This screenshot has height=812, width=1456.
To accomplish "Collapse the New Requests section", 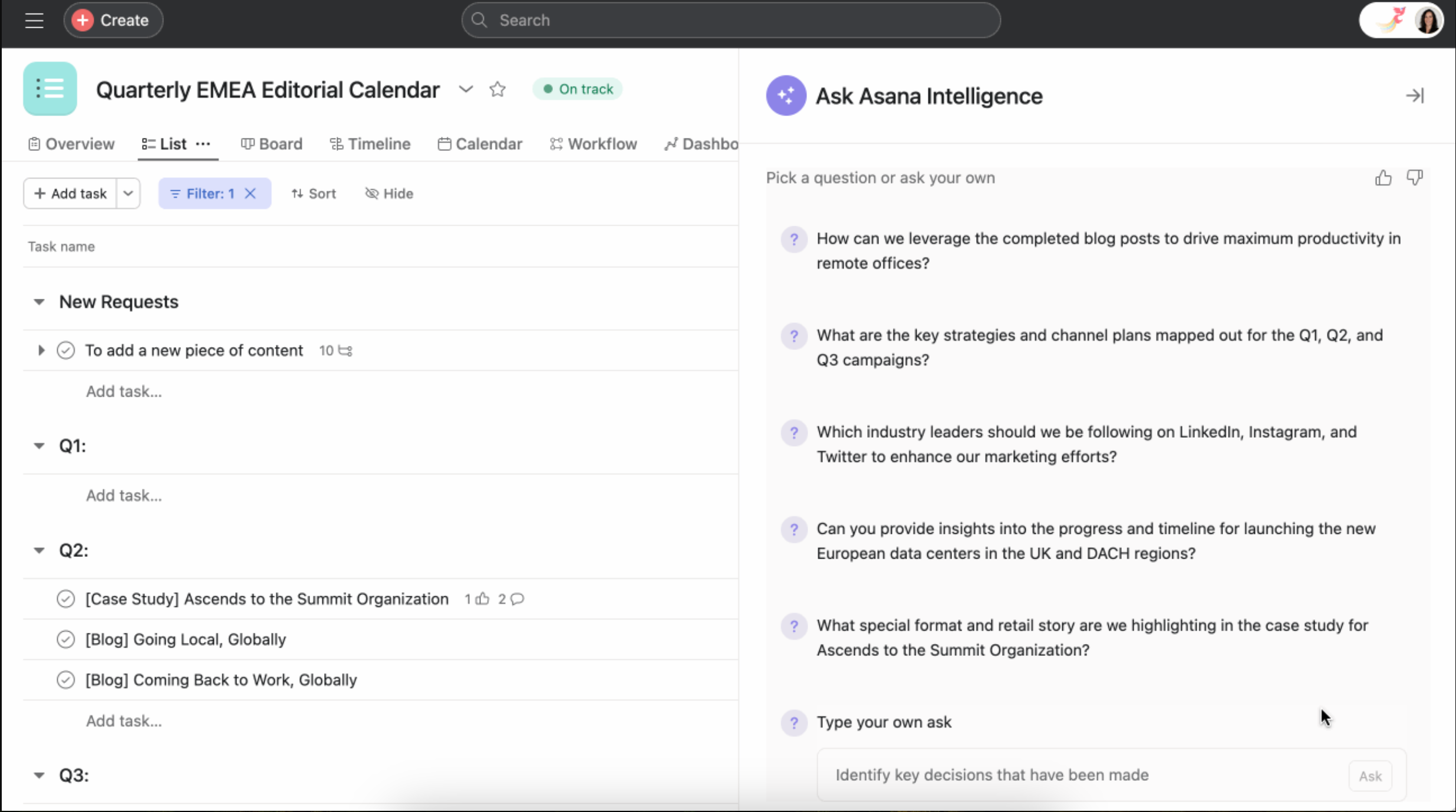I will [39, 302].
